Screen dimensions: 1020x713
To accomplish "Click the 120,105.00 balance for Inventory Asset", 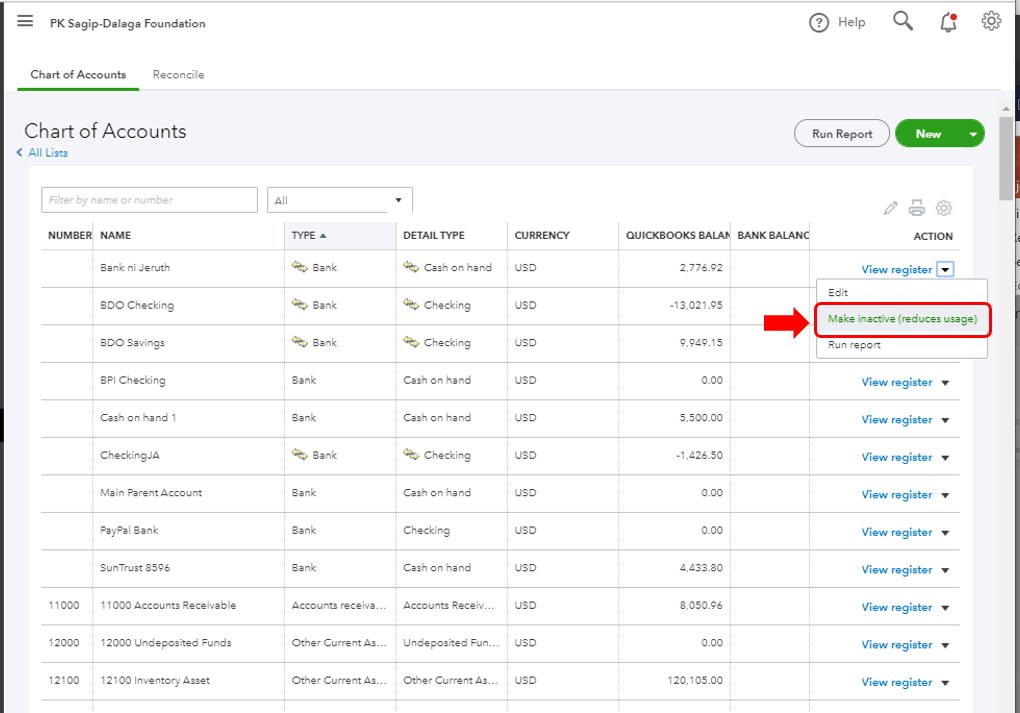I will (x=694, y=680).
